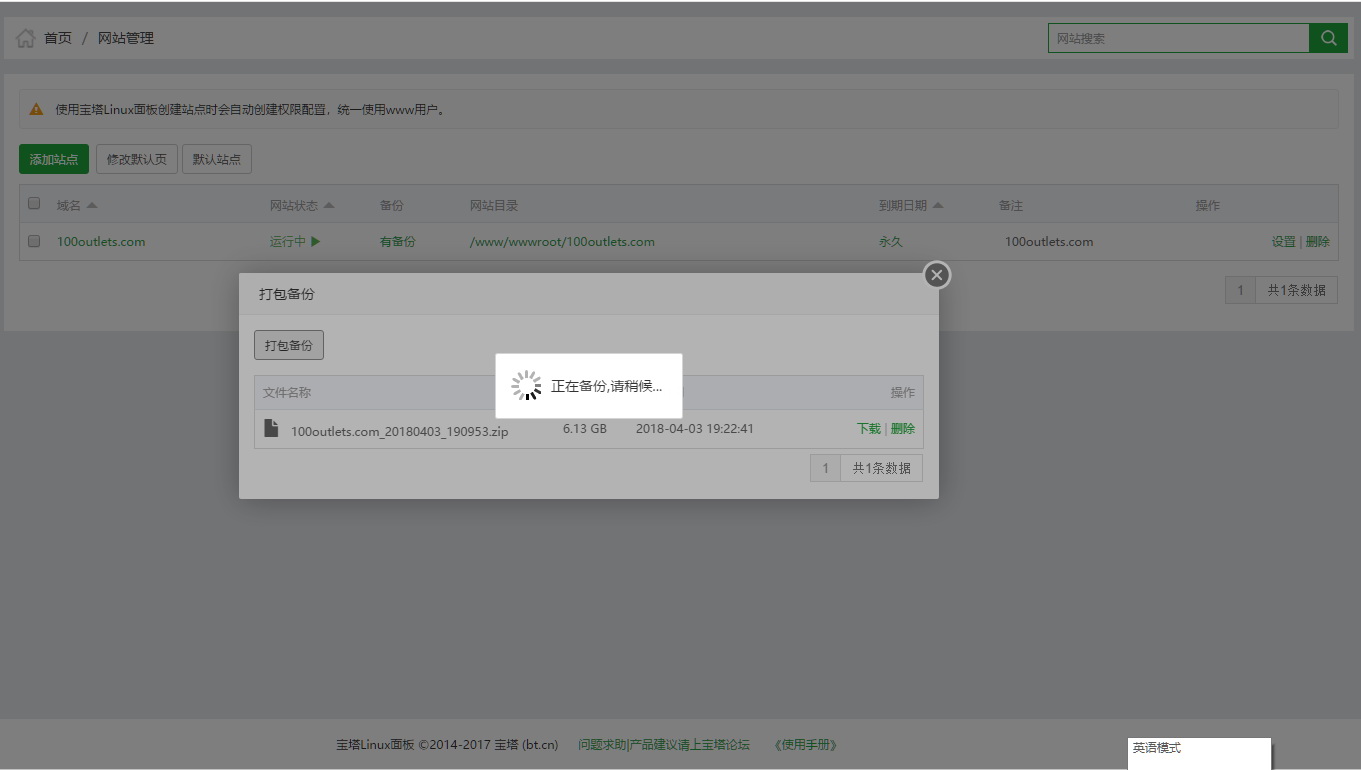Image resolution: width=1361 pixels, height=770 pixels.
Task: Click page 1 in the dialog pagination
Action: click(825, 467)
